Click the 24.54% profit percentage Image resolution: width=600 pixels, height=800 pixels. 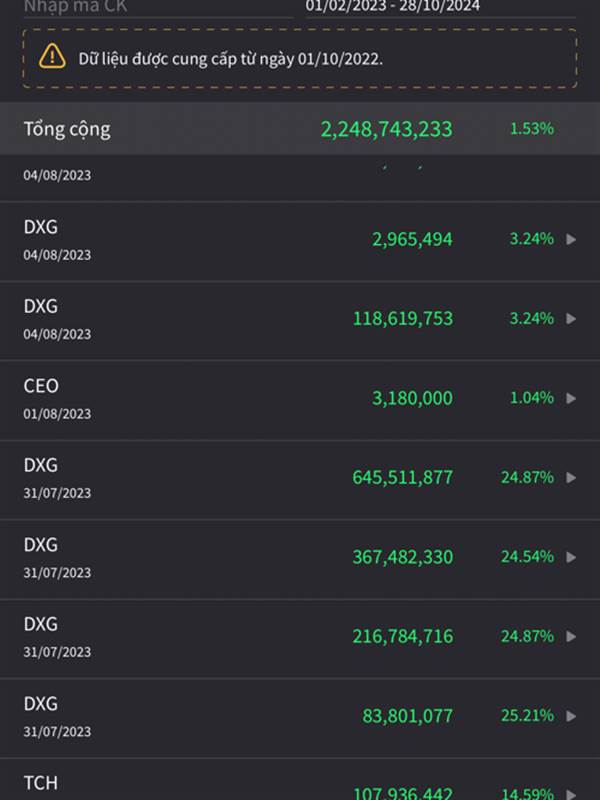click(x=527, y=556)
